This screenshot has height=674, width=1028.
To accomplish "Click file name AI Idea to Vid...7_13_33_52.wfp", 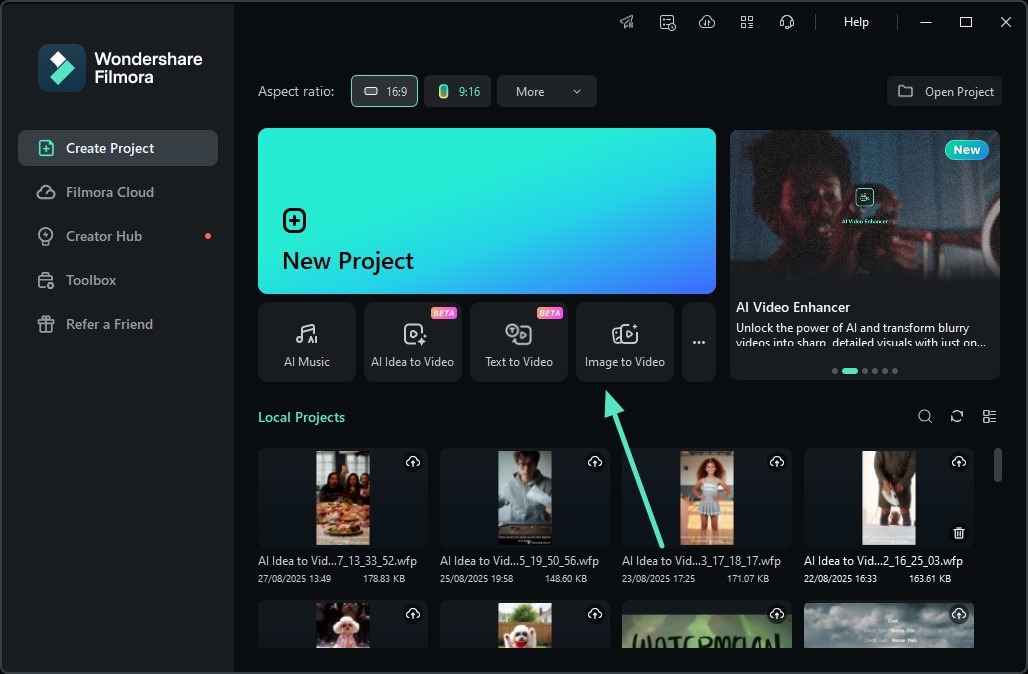I will 338,561.
